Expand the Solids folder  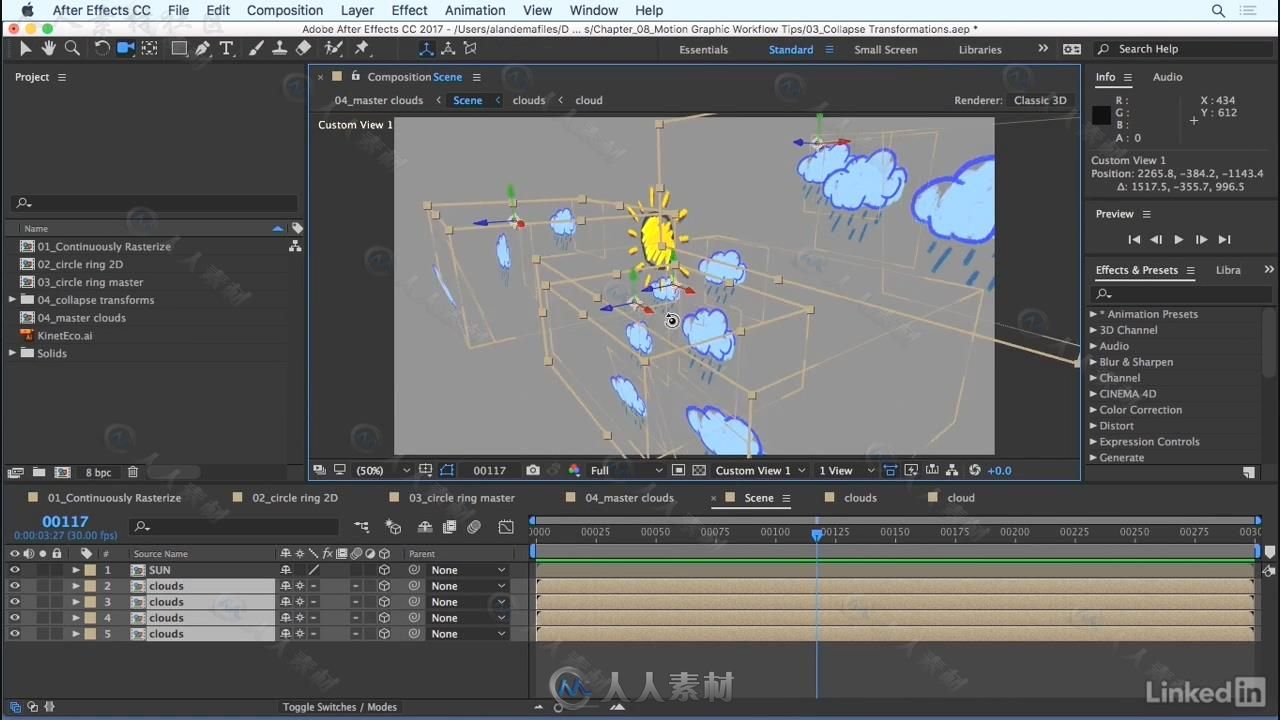12,353
